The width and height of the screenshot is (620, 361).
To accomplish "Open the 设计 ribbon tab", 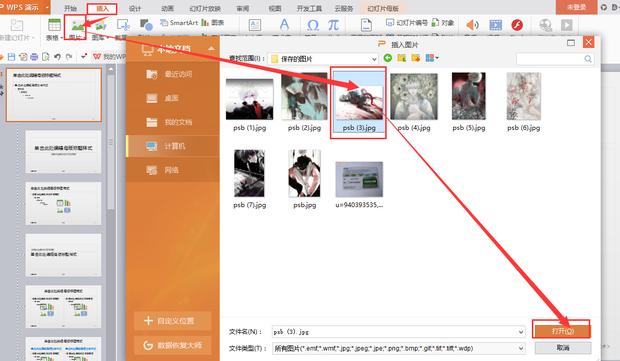I will click(x=135, y=8).
